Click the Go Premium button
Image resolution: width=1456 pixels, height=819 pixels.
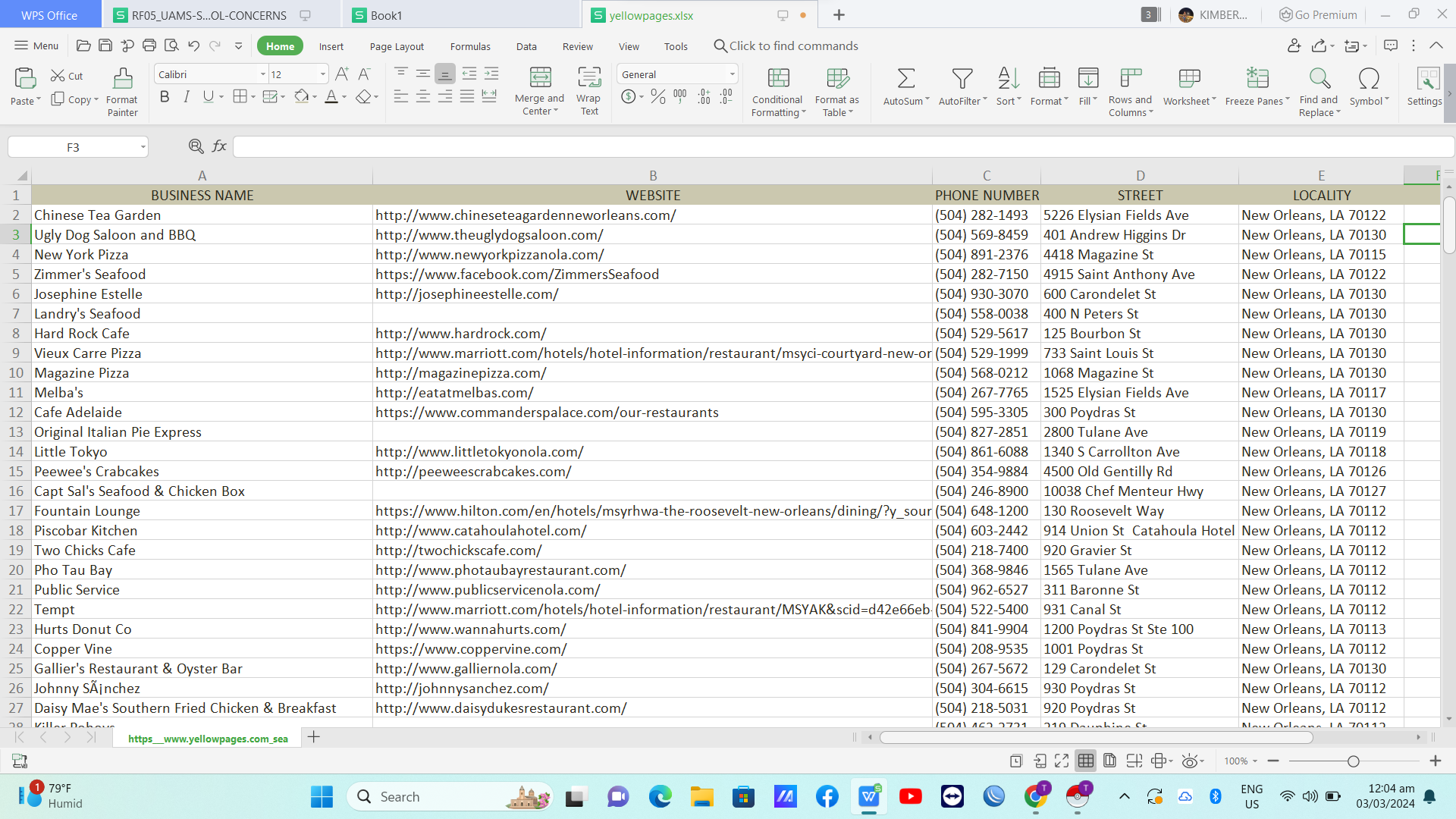coord(1318,14)
